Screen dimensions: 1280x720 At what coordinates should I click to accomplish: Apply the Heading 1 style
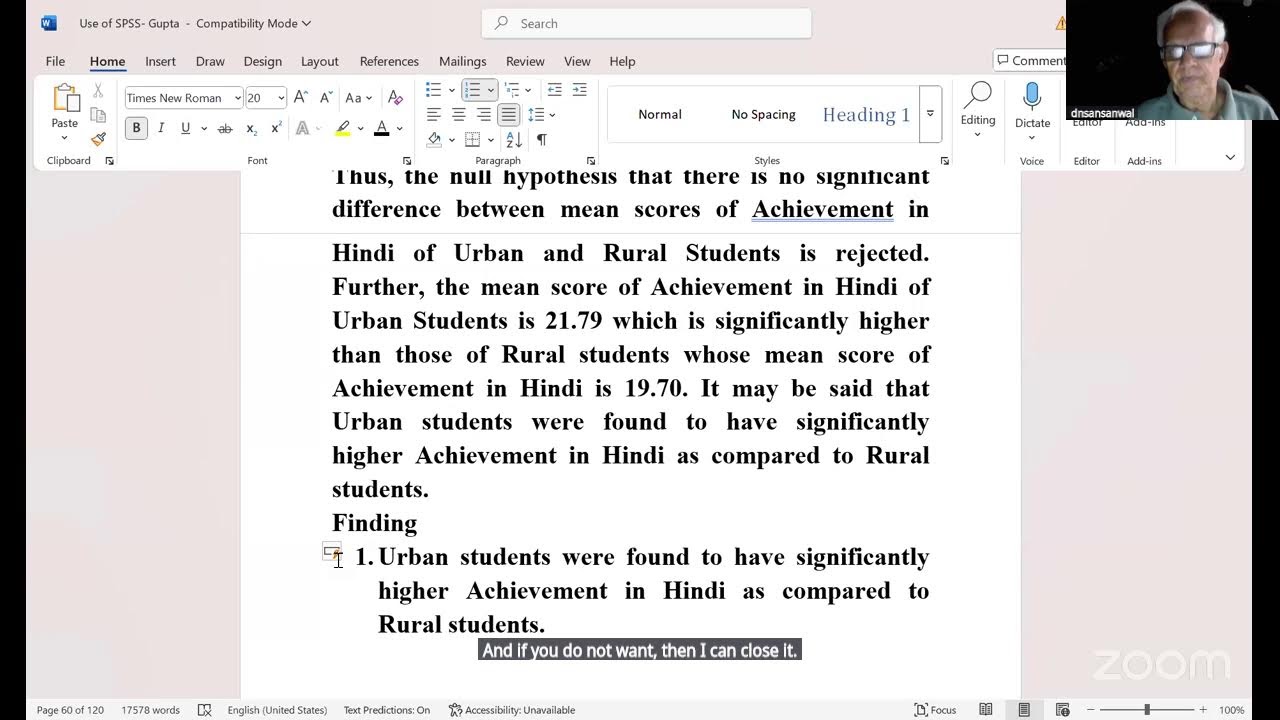(866, 114)
